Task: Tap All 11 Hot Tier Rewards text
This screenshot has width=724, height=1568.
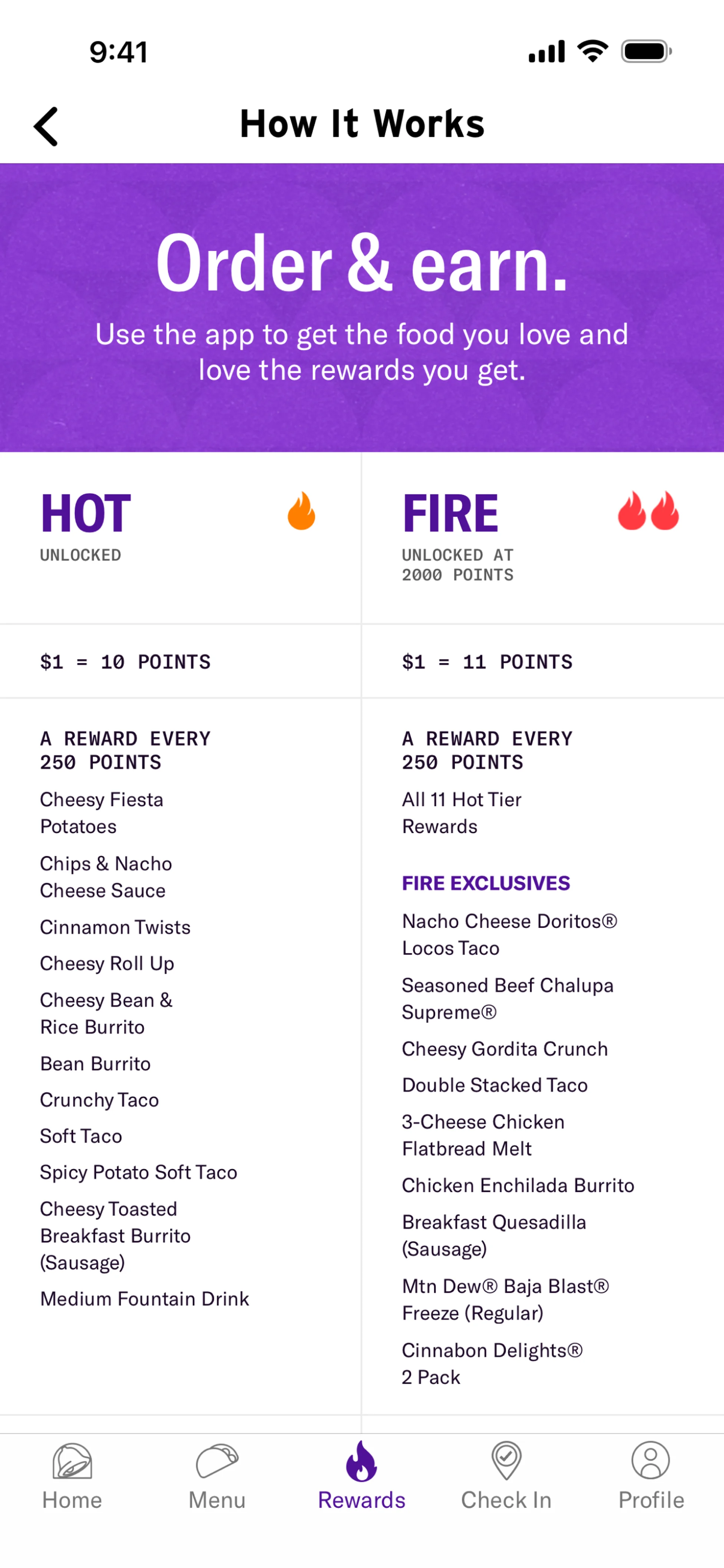Action: tap(461, 812)
